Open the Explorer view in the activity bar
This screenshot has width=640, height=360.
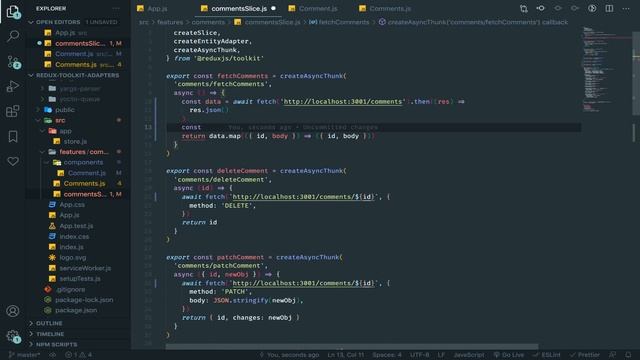click(x=13, y=11)
